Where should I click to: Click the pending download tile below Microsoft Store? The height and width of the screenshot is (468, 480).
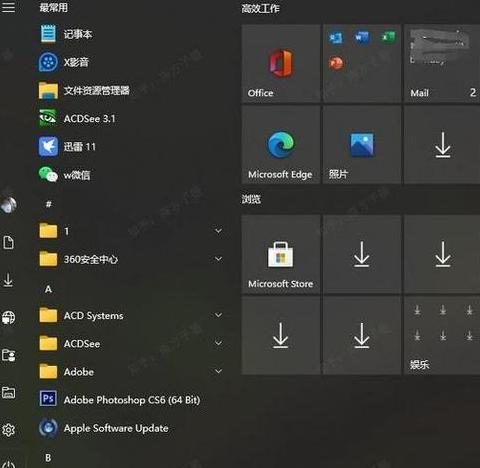coord(281,335)
